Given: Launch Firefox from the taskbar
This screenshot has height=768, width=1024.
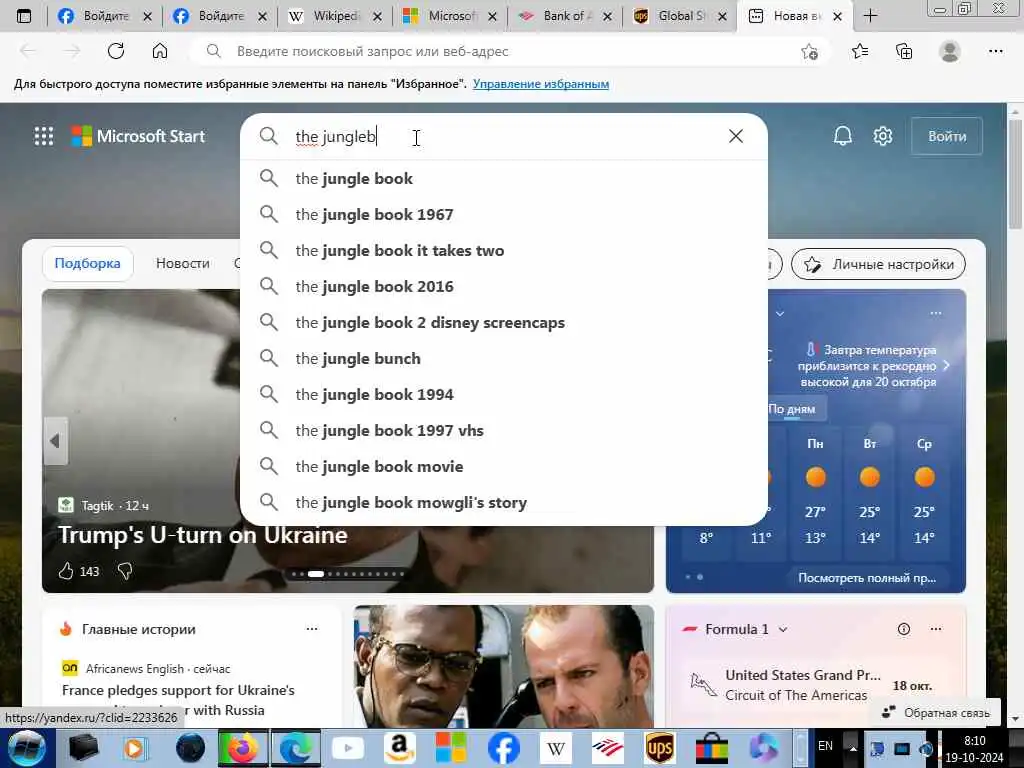Looking at the screenshot, I should point(242,748).
